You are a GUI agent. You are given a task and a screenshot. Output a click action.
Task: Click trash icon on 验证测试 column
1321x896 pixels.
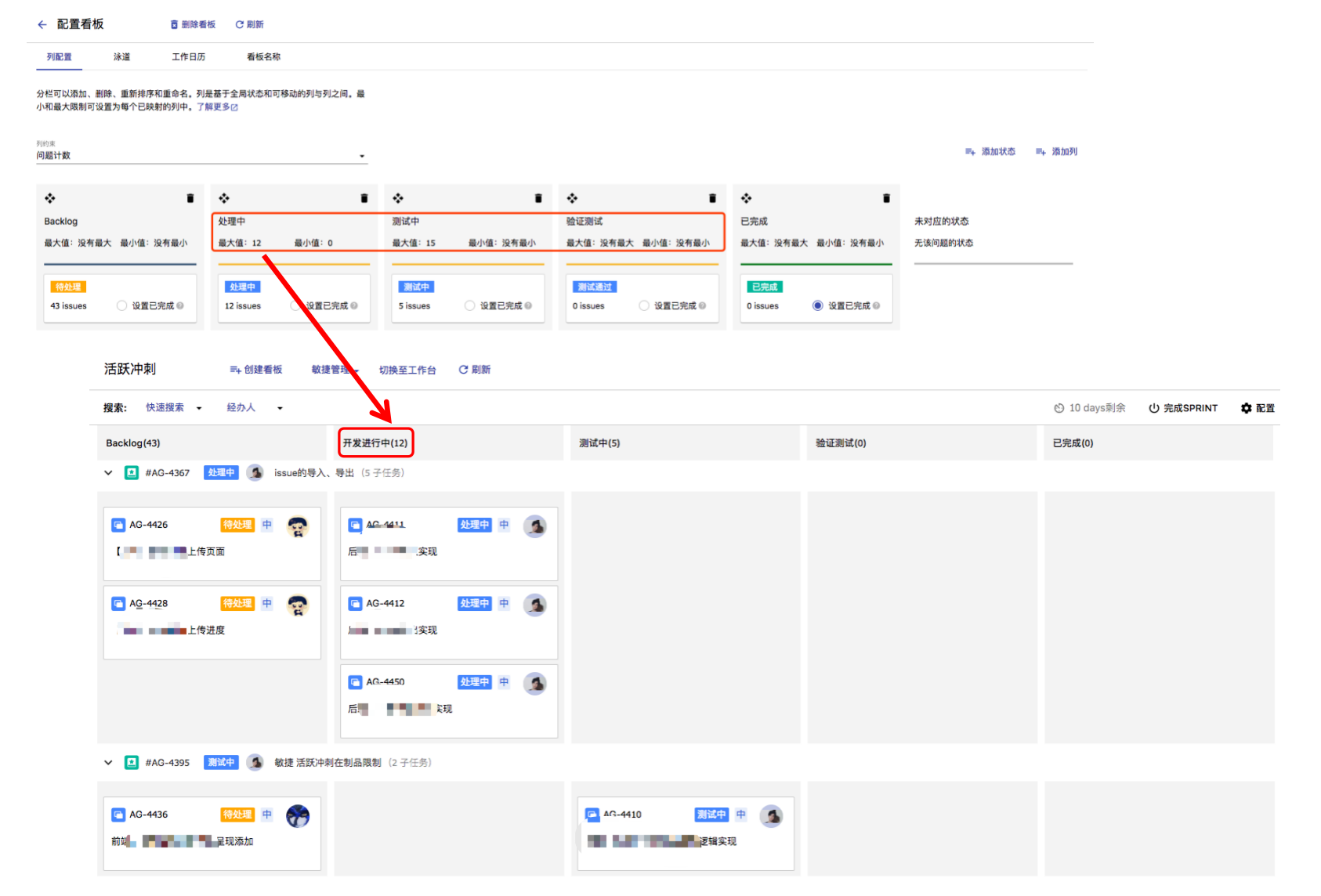pyautogui.click(x=712, y=198)
